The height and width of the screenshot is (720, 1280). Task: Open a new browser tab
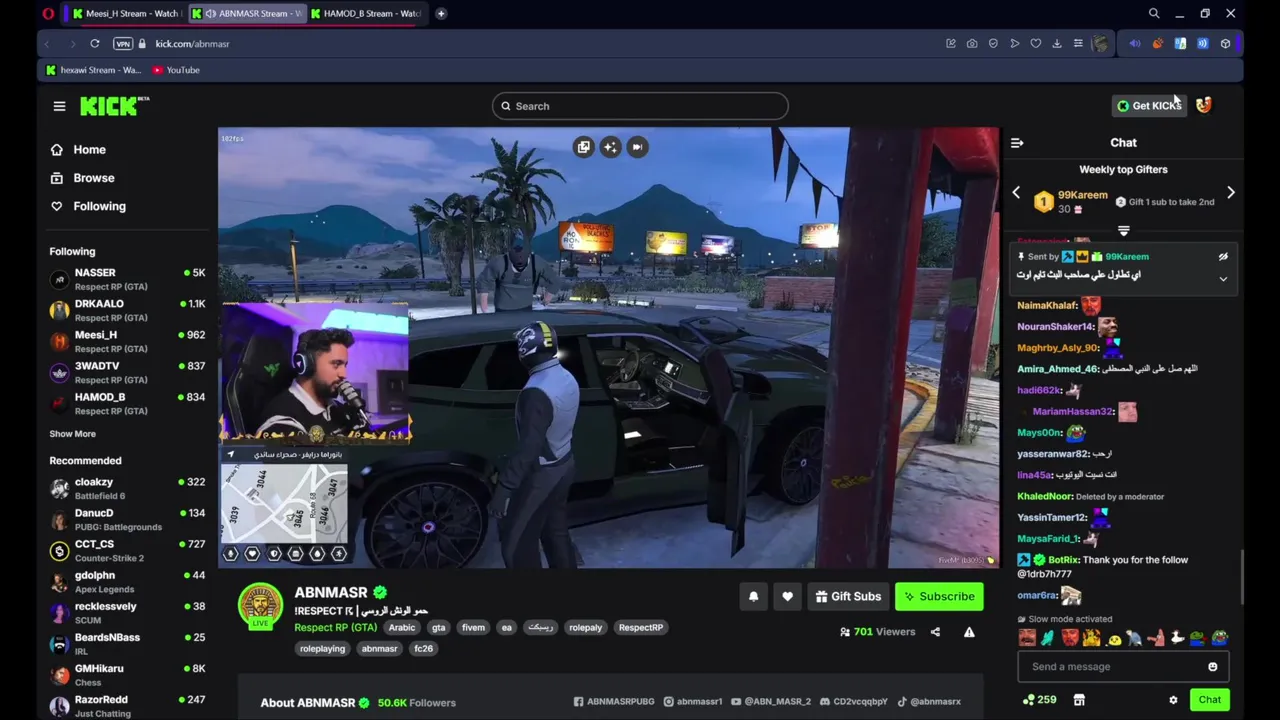[441, 14]
